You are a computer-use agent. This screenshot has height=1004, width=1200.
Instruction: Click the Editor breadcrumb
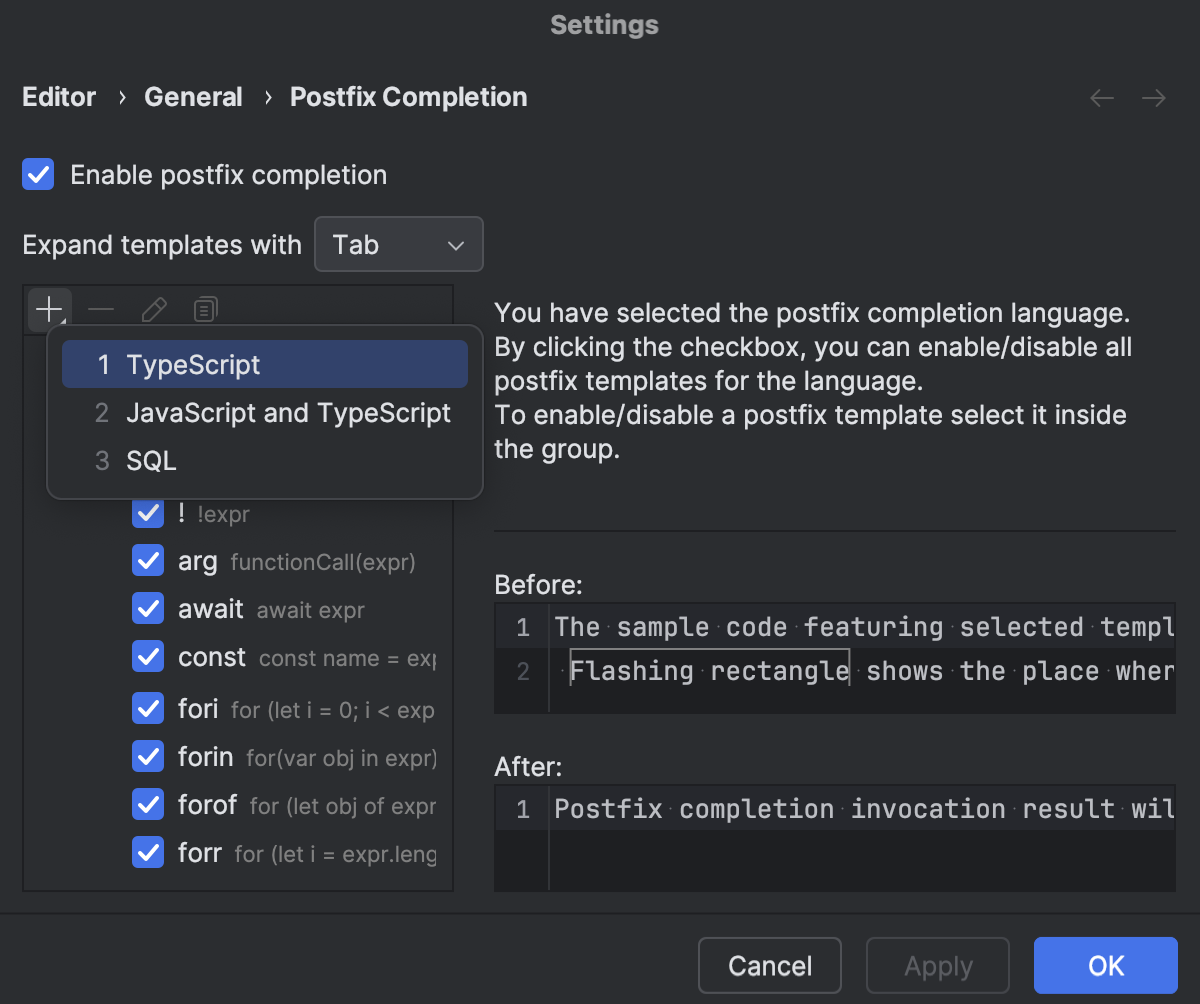(x=59, y=97)
